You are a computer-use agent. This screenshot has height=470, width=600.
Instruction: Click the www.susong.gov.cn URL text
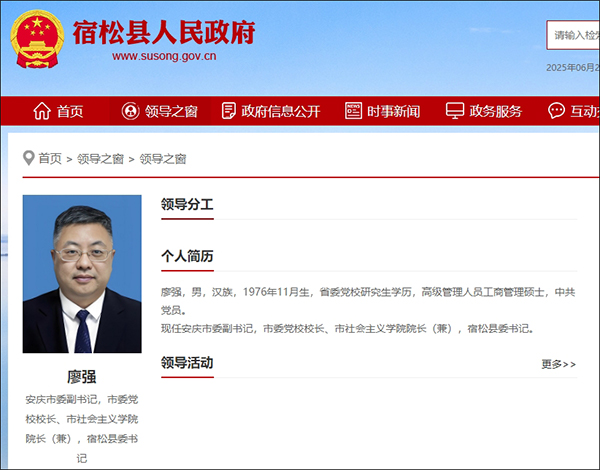(x=164, y=56)
